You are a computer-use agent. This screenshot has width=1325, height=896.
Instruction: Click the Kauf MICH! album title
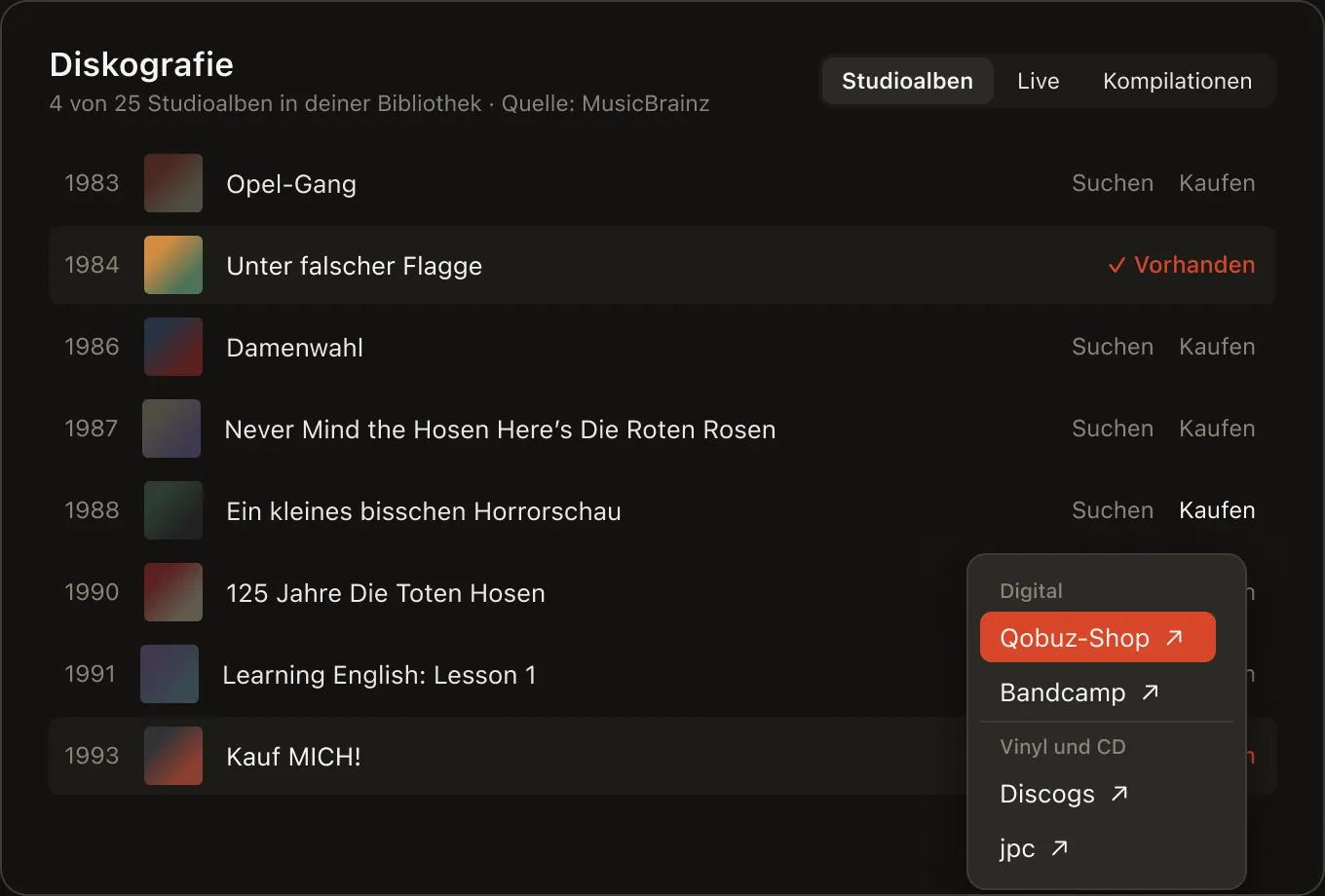click(294, 757)
